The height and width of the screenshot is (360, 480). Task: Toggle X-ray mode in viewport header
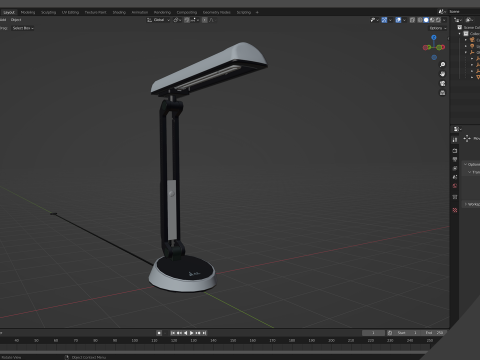click(x=412, y=20)
